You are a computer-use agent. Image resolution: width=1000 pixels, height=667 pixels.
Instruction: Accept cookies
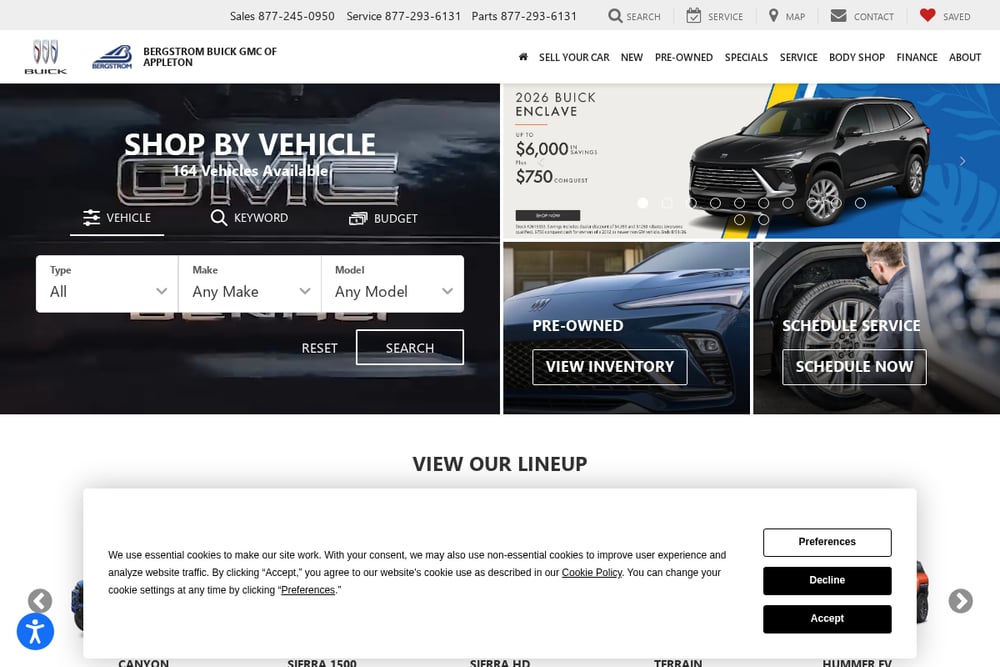tap(827, 619)
